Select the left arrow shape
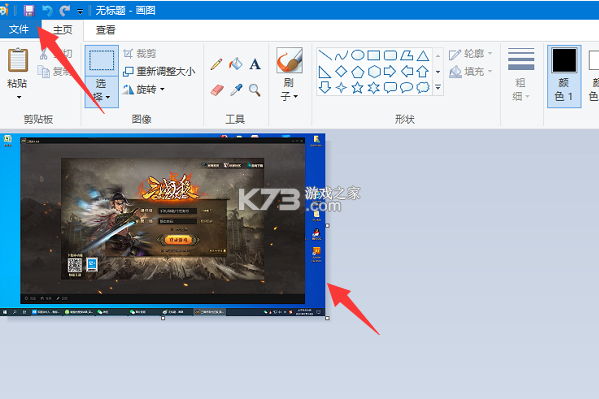599x399 pixels. (x=407, y=71)
